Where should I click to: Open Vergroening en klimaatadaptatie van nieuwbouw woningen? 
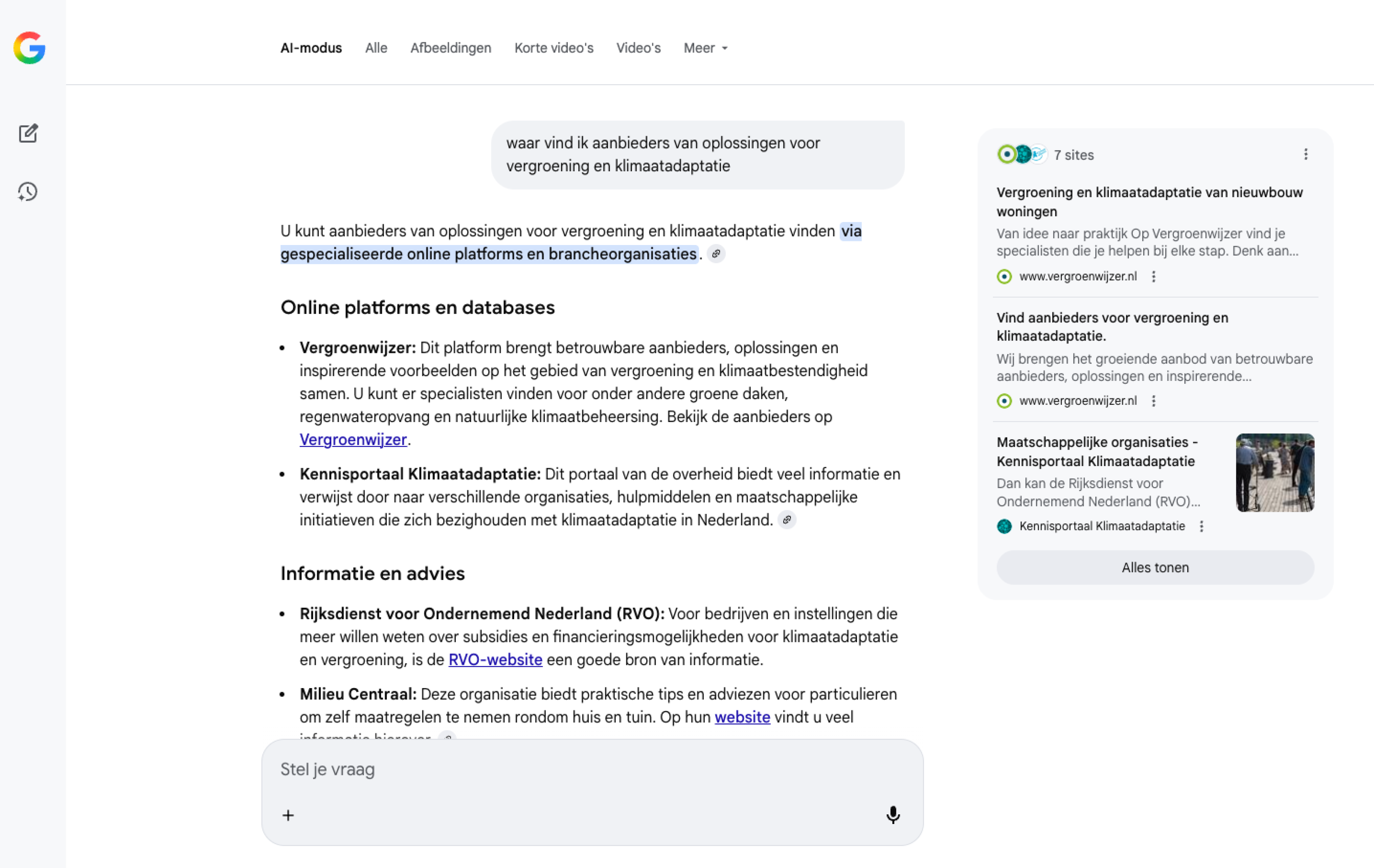tap(1150, 202)
